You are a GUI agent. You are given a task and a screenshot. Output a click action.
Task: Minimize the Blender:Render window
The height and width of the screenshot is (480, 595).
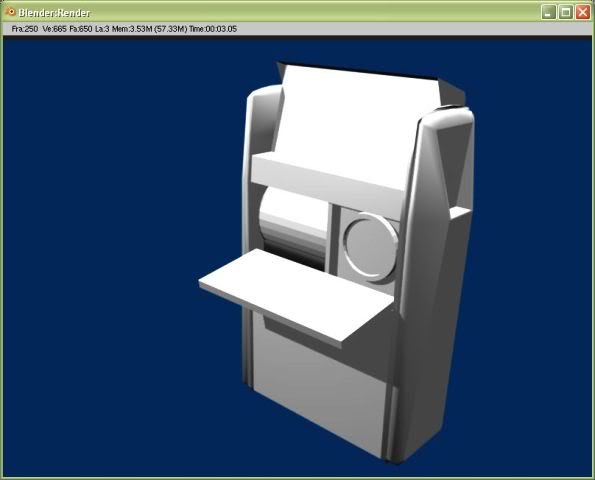click(548, 12)
